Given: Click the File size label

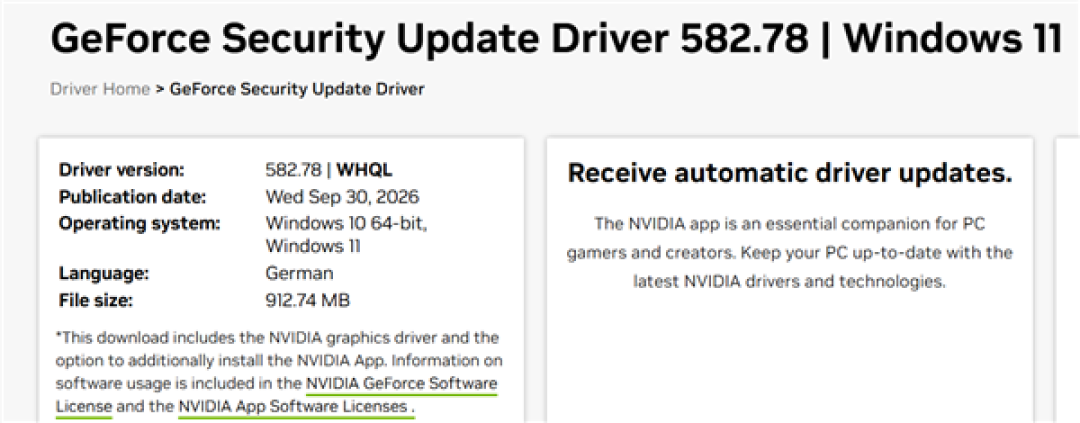Looking at the screenshot, I should click(x=96, y=300).
